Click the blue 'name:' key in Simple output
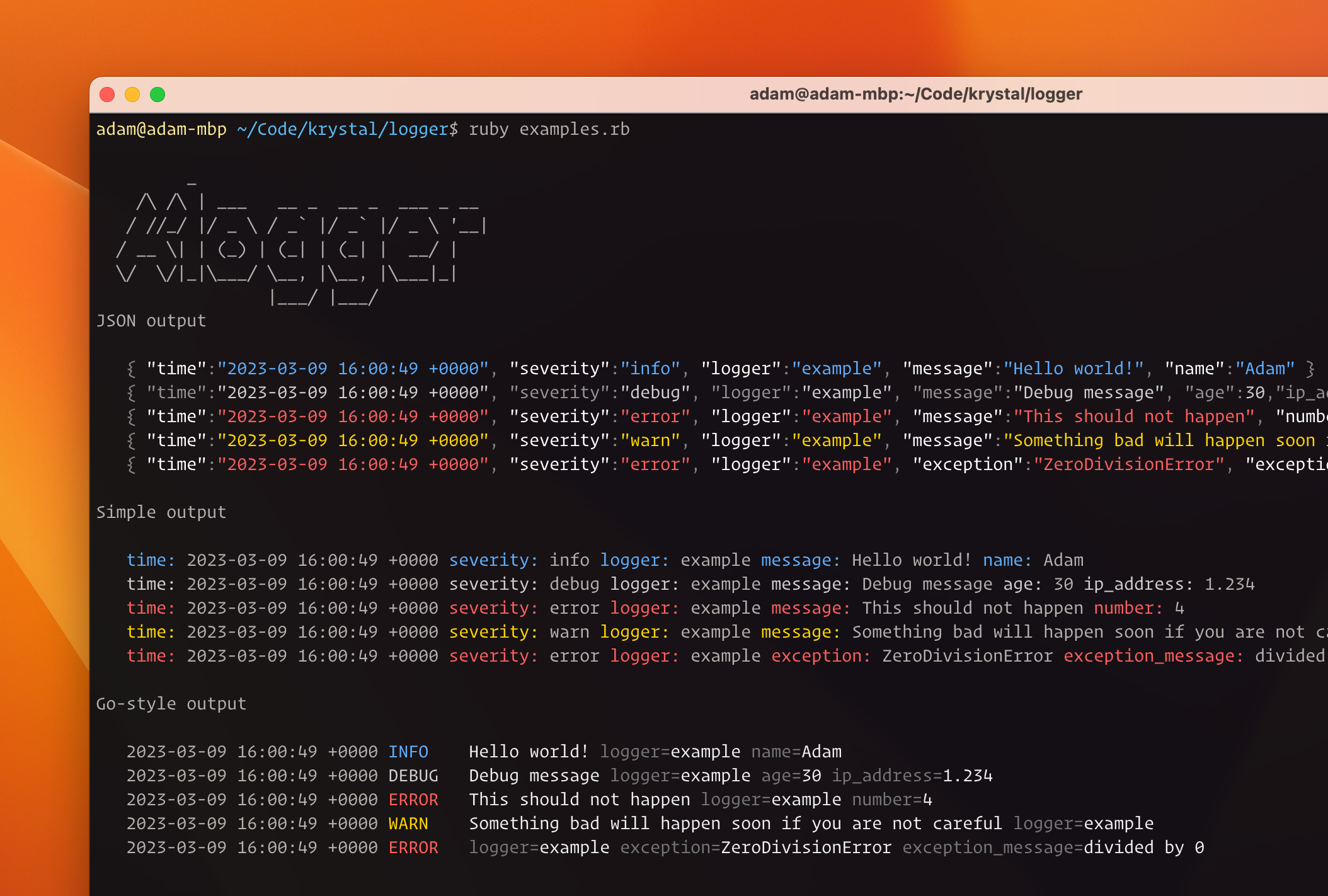This screenshot has width=1328, height=896. pyautogui.click(x=1007, y=560)
